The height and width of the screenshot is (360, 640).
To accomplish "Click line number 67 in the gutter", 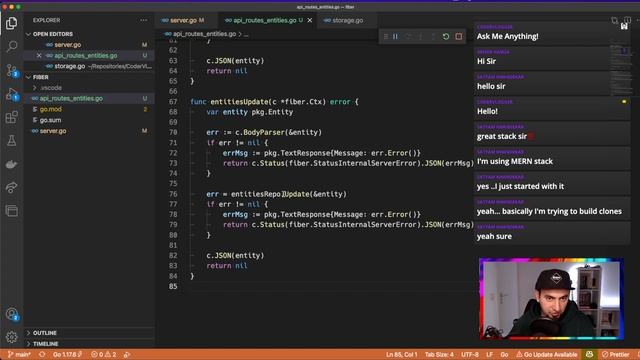I will [173, 102].
